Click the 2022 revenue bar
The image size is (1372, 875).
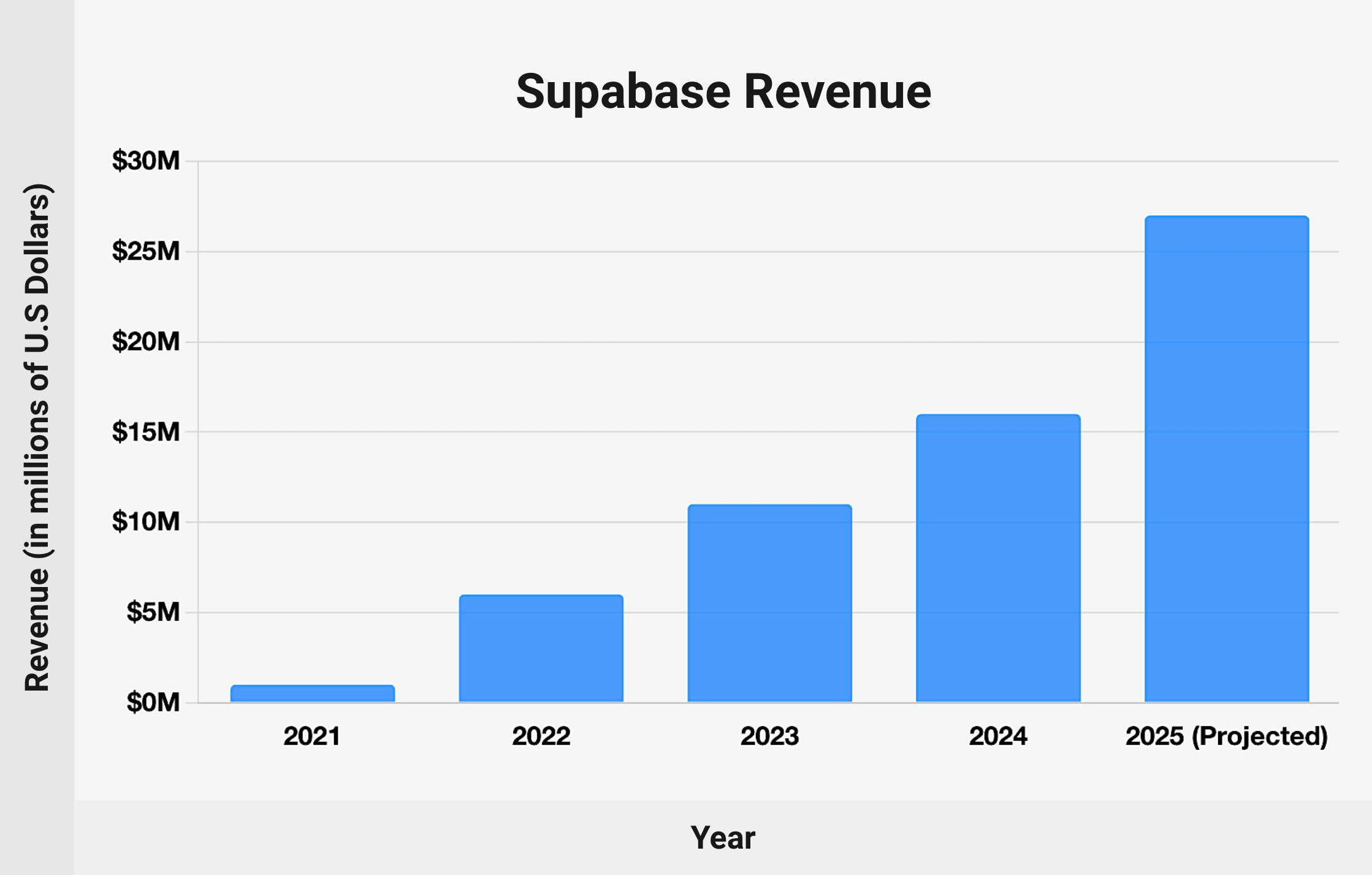coord(541,648)
